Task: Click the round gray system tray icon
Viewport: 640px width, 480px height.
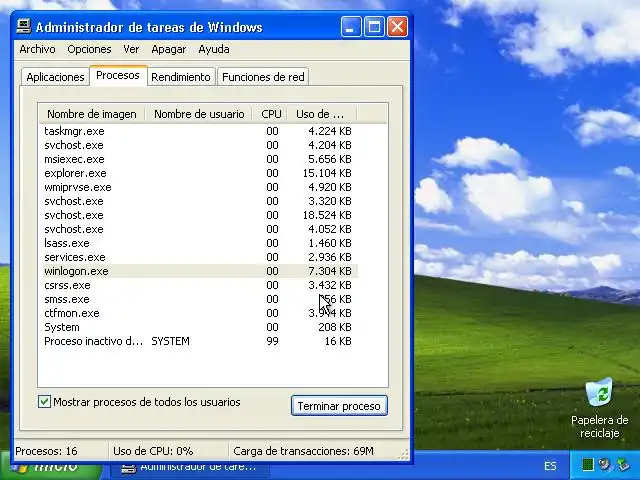Action: (604, 465)
